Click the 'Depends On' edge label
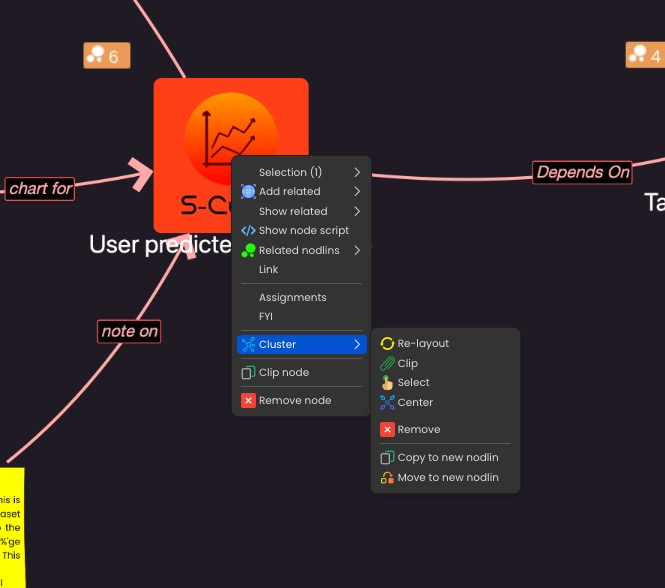Image resolution: width=665 pixels, height=588 pixels. click(583, 172)
